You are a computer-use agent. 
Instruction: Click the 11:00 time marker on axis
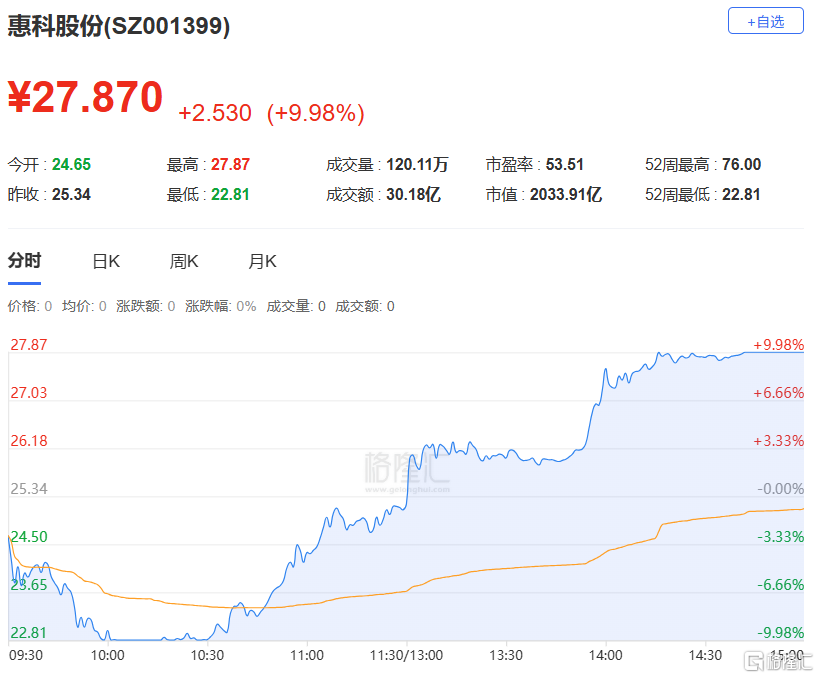click(307, 655)
